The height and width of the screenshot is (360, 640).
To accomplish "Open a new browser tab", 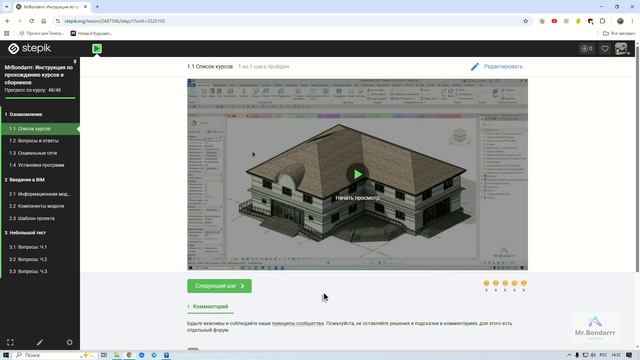I will coord(97,7).
